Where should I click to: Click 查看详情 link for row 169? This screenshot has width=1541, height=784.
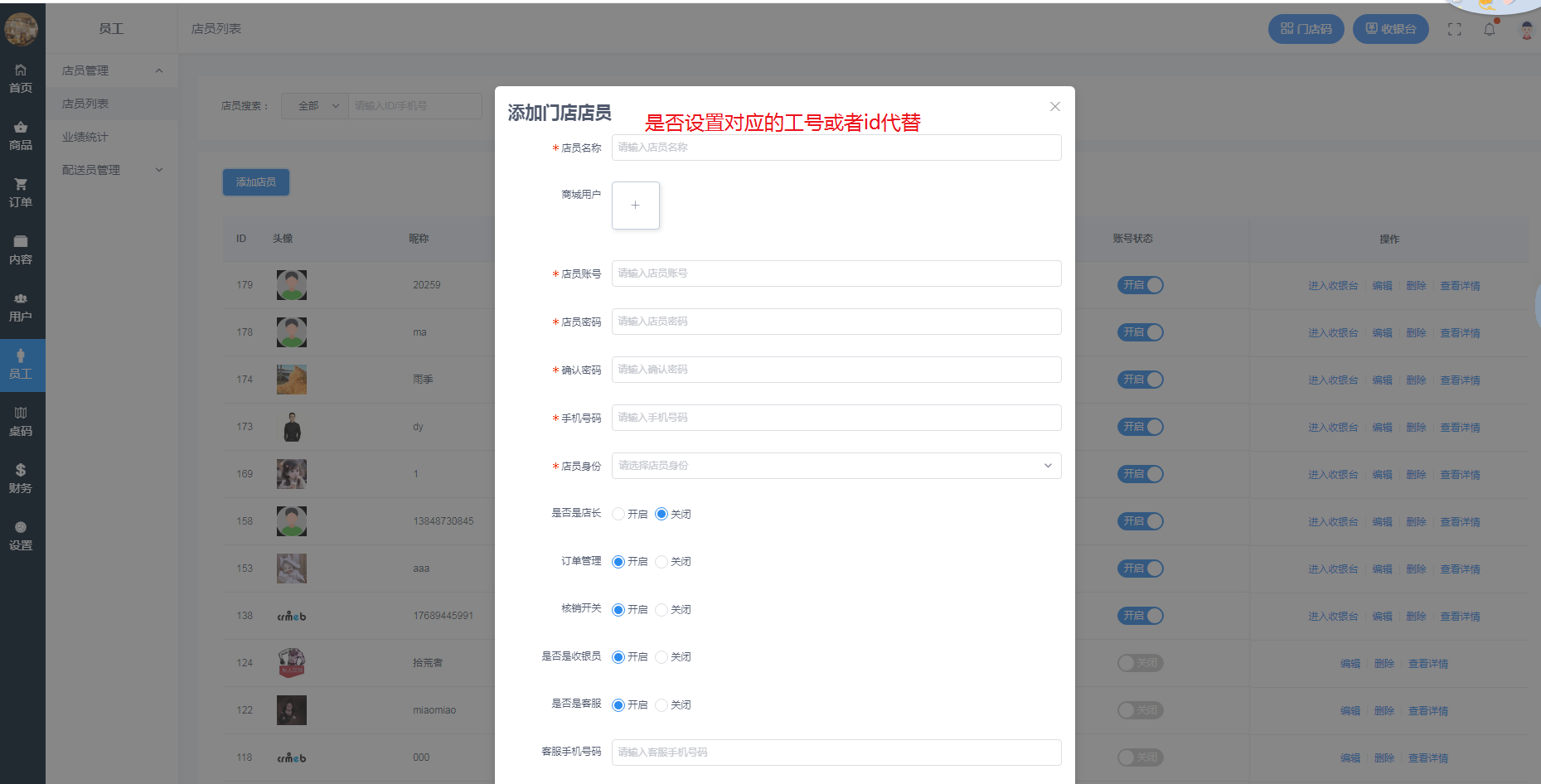point(1460,475)
